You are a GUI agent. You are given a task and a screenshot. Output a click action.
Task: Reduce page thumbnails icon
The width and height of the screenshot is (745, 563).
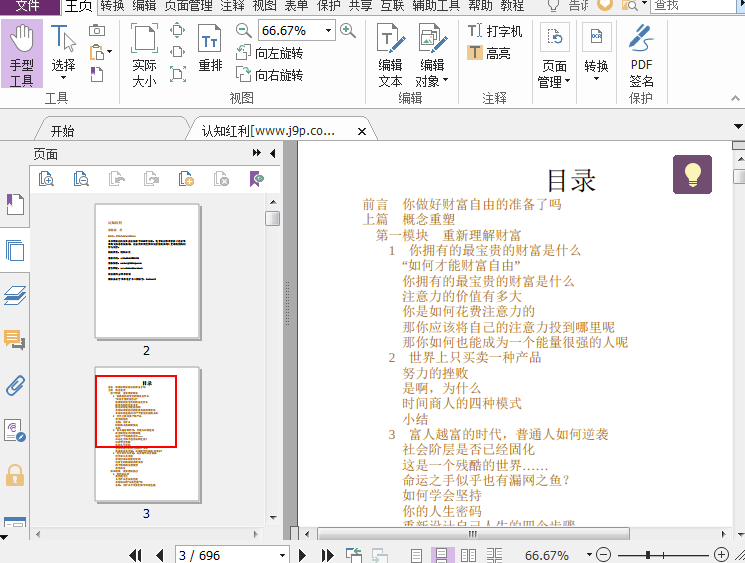click(x=81, y=179)
